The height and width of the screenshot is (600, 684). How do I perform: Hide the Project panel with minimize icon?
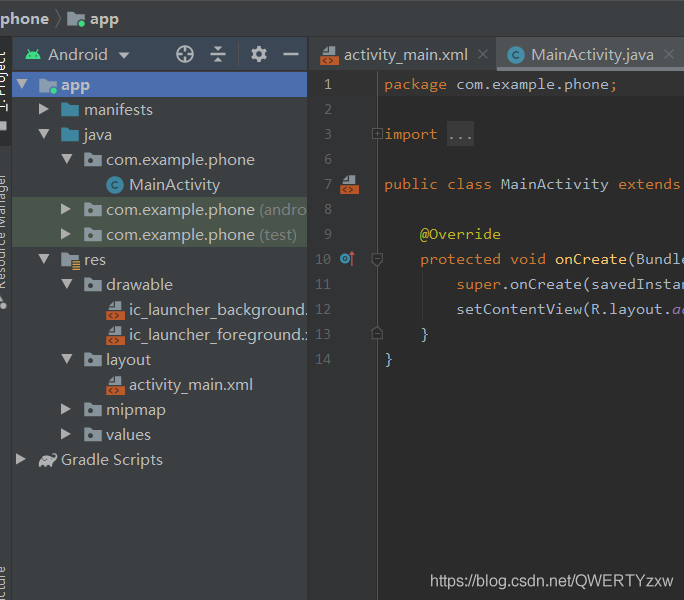point(291,55)
